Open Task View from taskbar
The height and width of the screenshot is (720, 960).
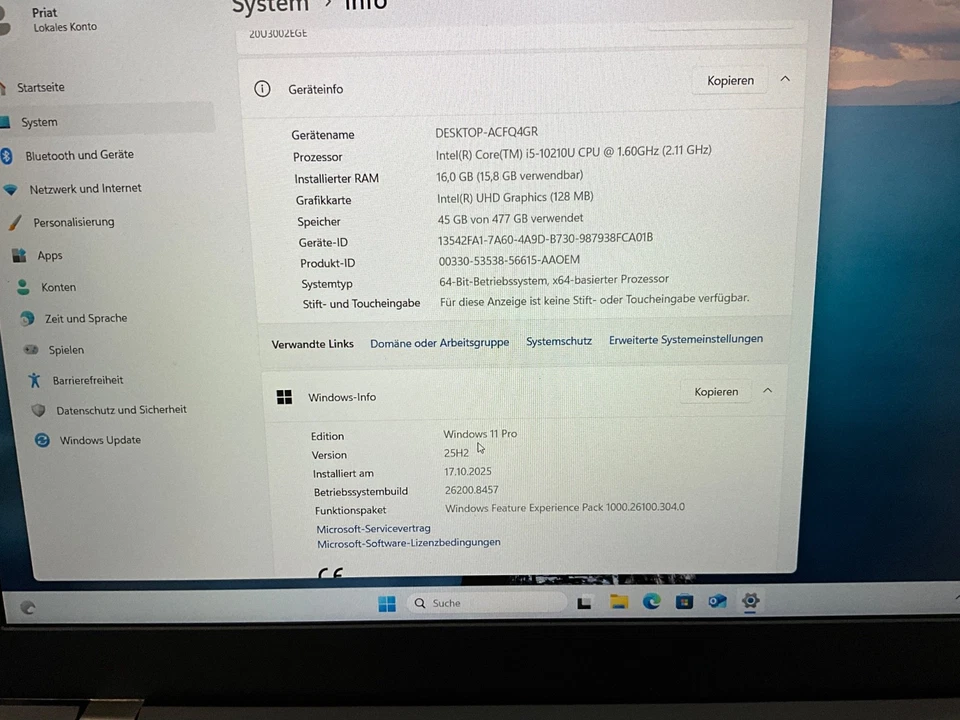click(x=584, y=603)
